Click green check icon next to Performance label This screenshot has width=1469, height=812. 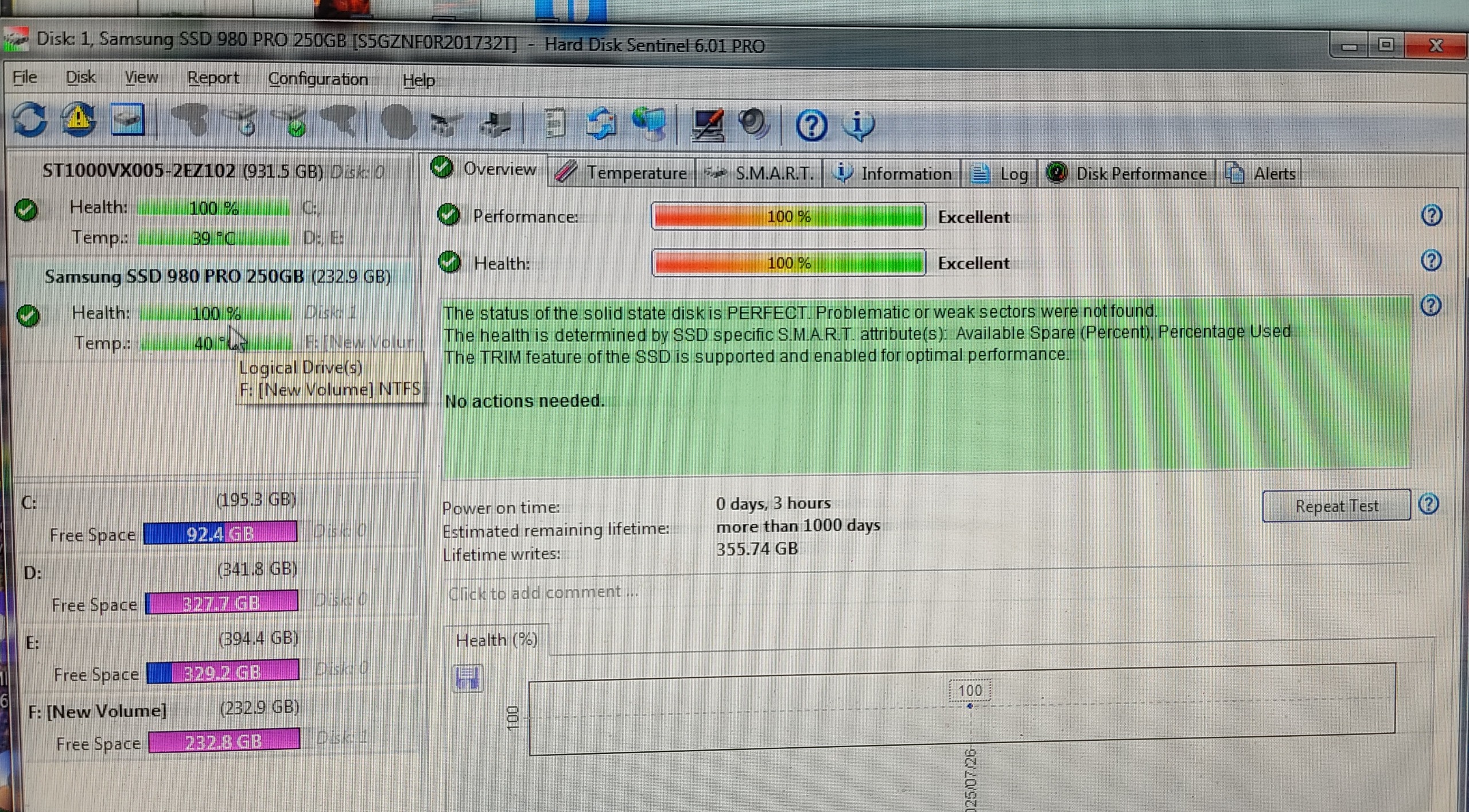coord(449,215)
